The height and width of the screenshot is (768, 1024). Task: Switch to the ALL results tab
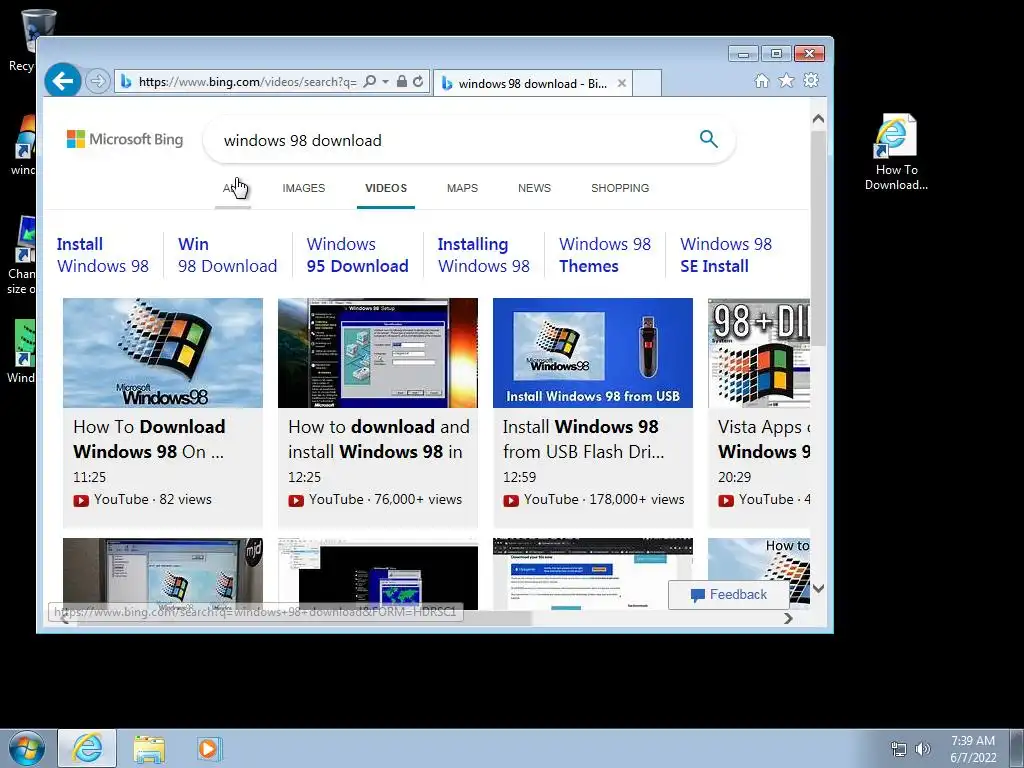coord(232,188)
